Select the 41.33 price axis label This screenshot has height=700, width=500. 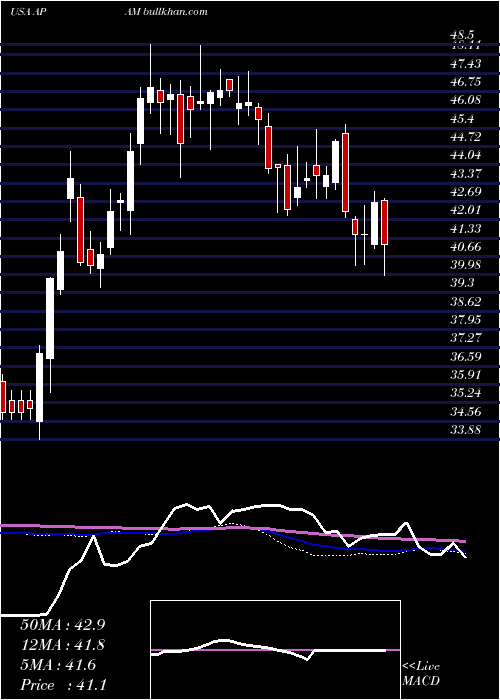(x=466, y=229)
